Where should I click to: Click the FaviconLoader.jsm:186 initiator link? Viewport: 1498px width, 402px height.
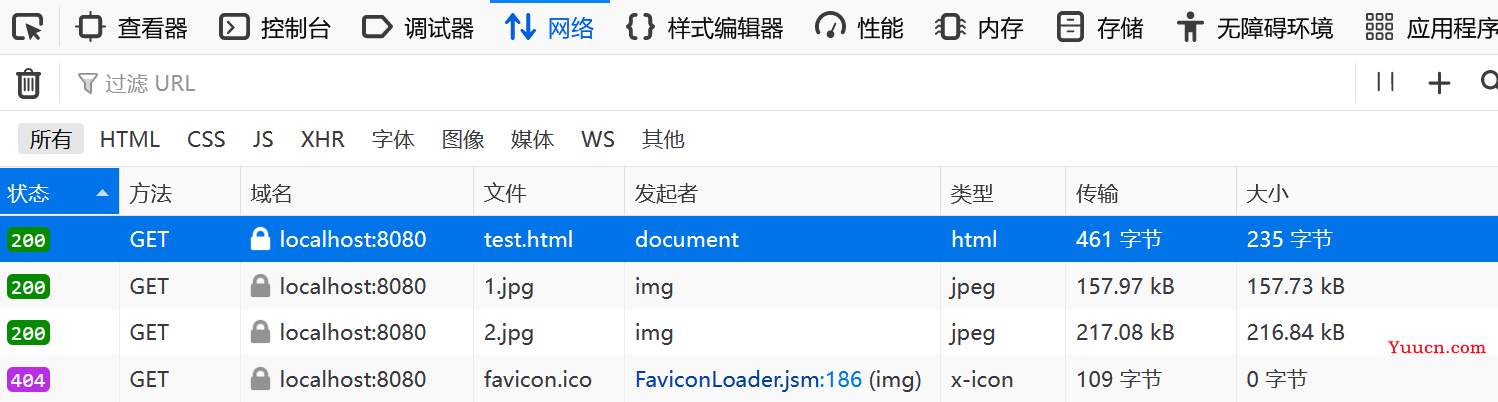(748, 379)
